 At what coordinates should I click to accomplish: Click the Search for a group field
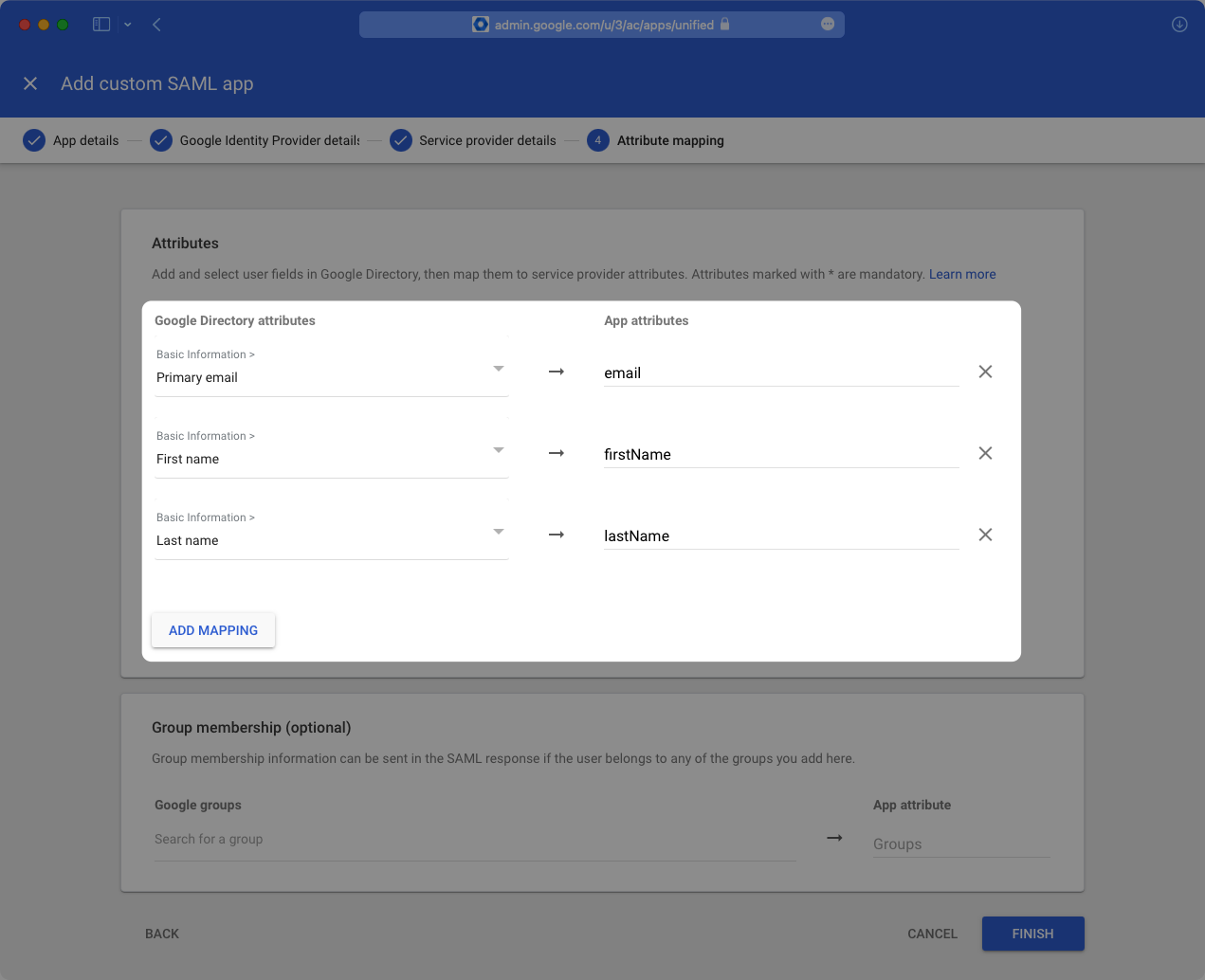pos(474,840)
